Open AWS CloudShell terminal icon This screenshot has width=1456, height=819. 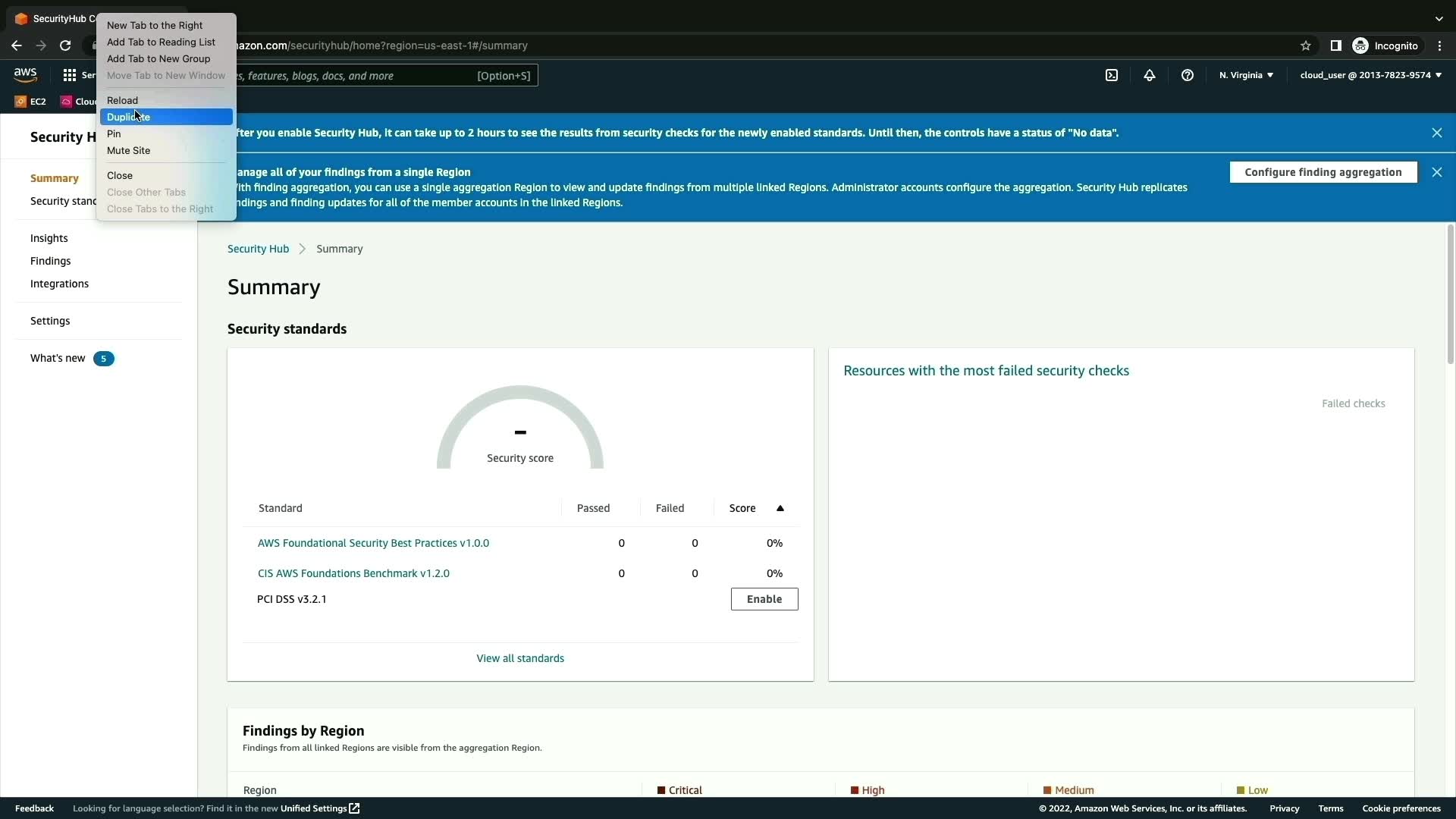1112,75
